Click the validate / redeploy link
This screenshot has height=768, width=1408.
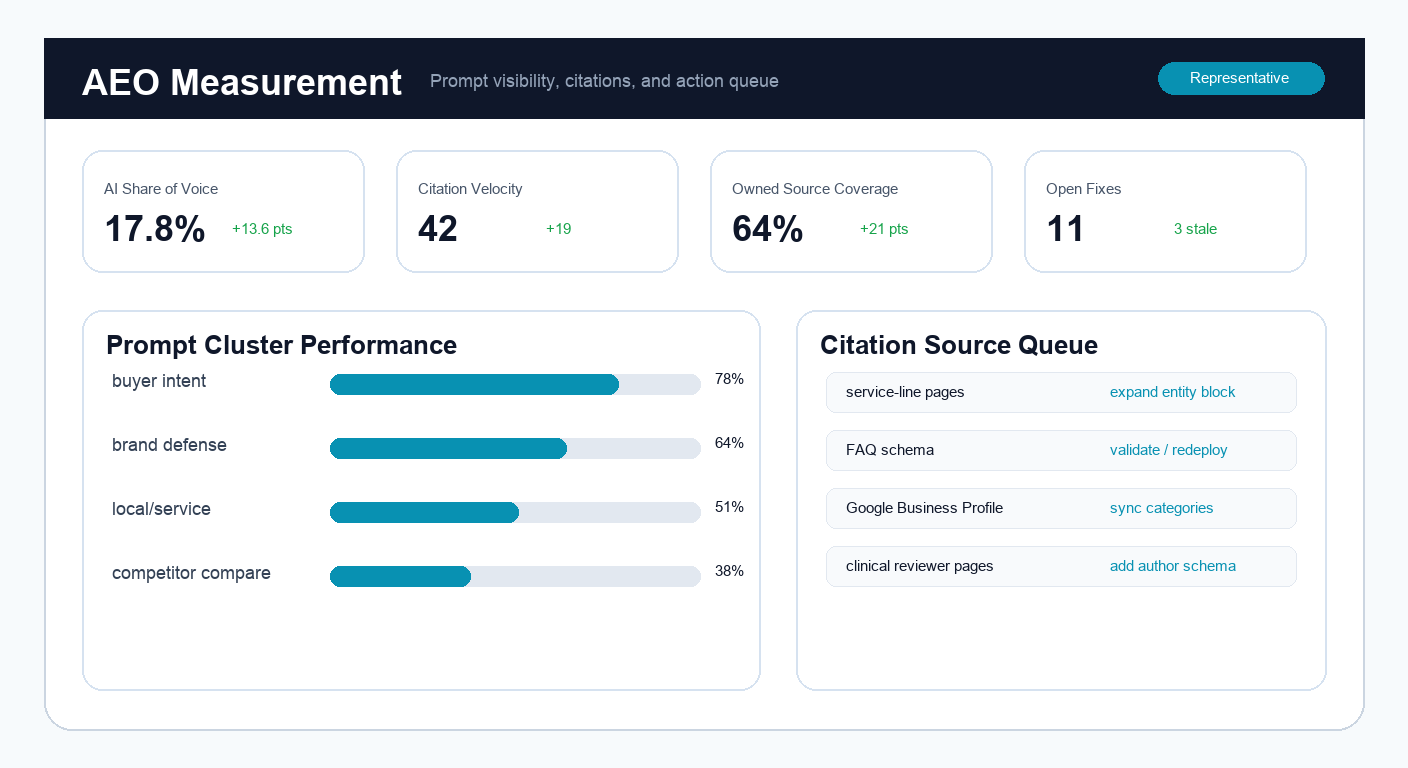point(1168,450)
